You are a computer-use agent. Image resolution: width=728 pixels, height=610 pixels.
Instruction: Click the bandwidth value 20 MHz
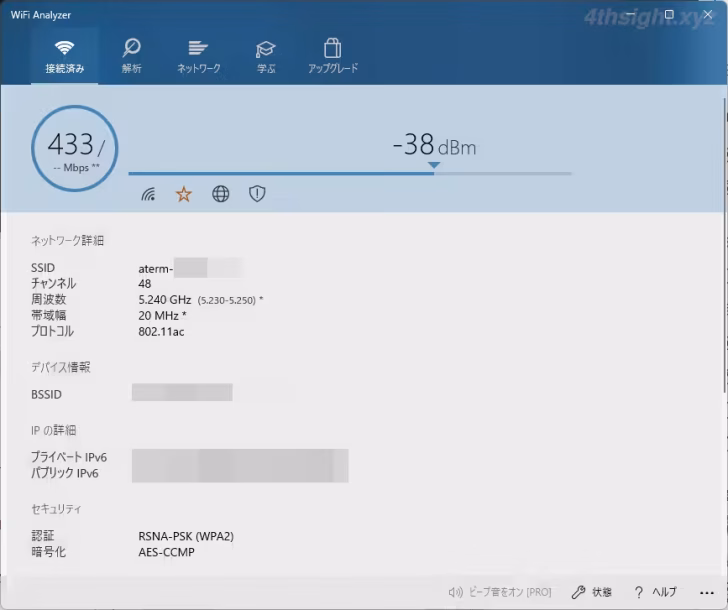point(159,316)
